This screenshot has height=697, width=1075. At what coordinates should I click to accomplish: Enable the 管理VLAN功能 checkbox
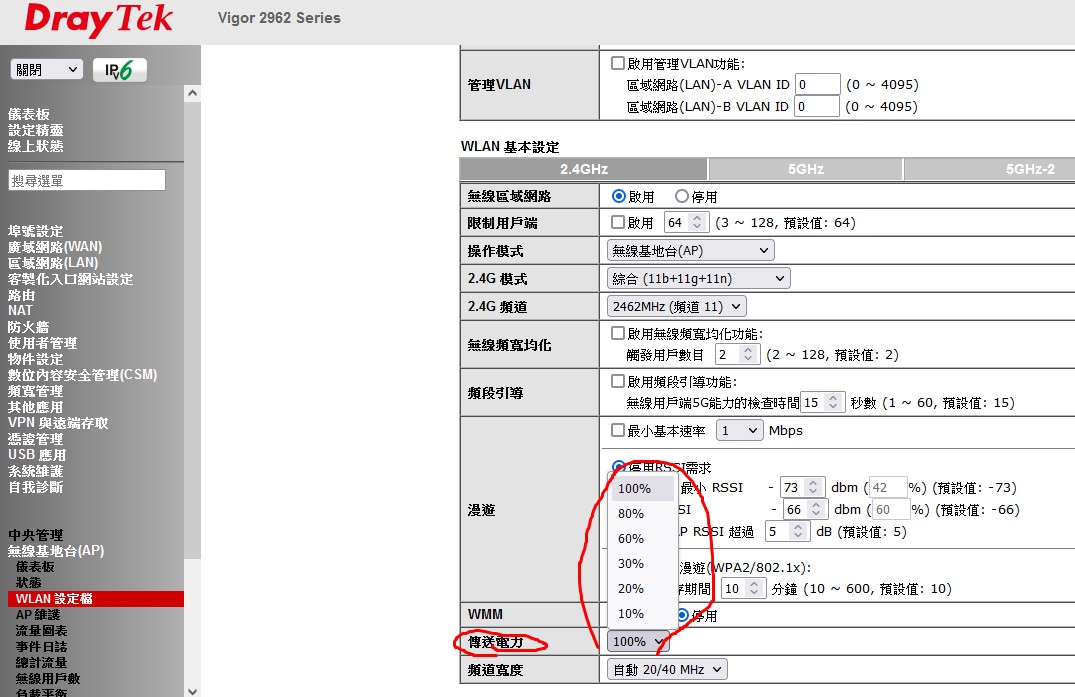(618, 63)
